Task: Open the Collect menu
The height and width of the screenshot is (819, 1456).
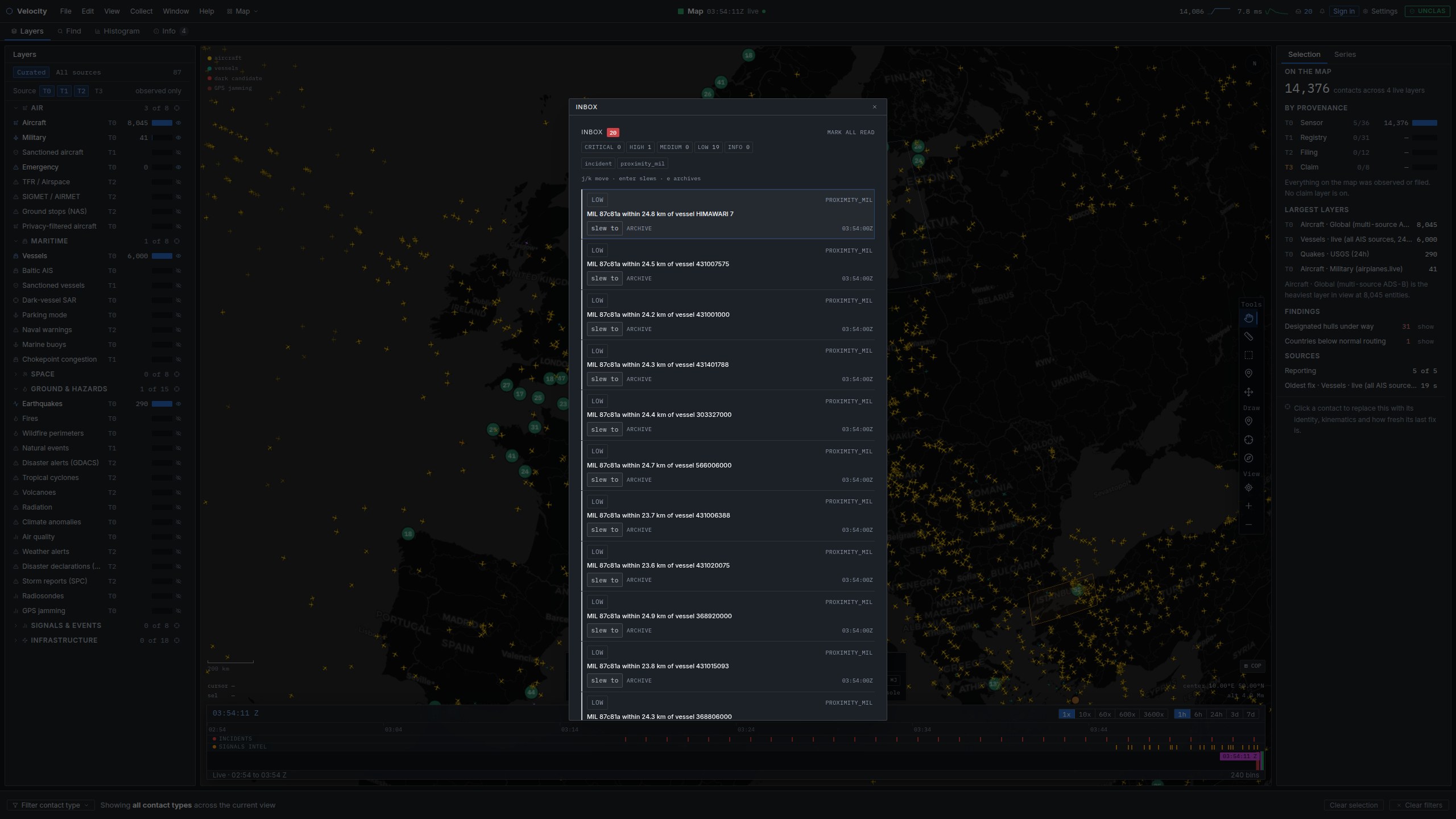Action: (141, 11)
